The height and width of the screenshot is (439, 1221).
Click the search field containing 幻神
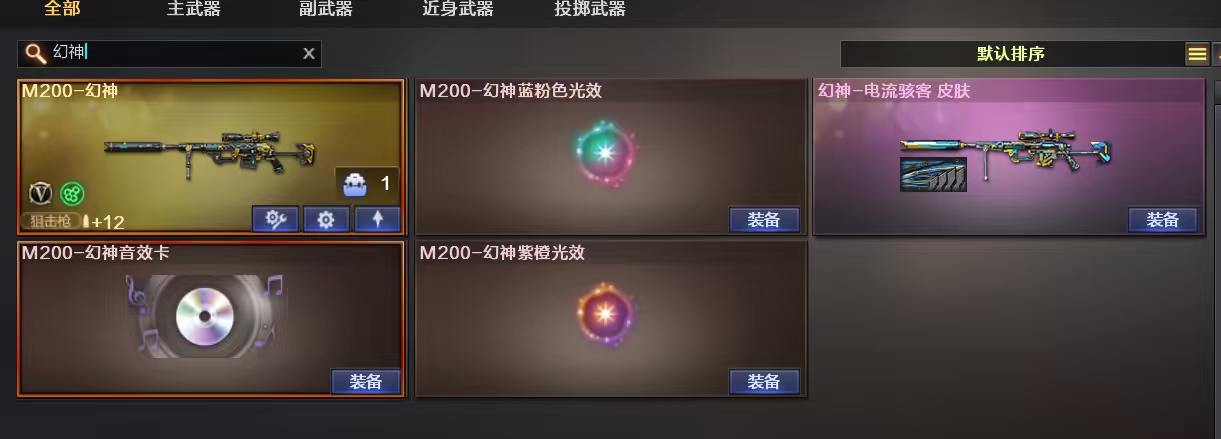(x=170, y=54)
